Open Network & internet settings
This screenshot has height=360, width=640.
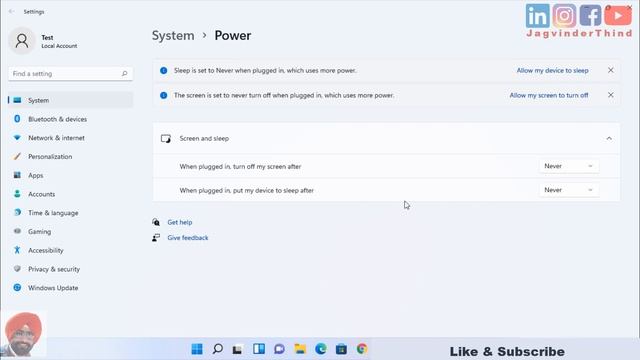tap(70, 138)
